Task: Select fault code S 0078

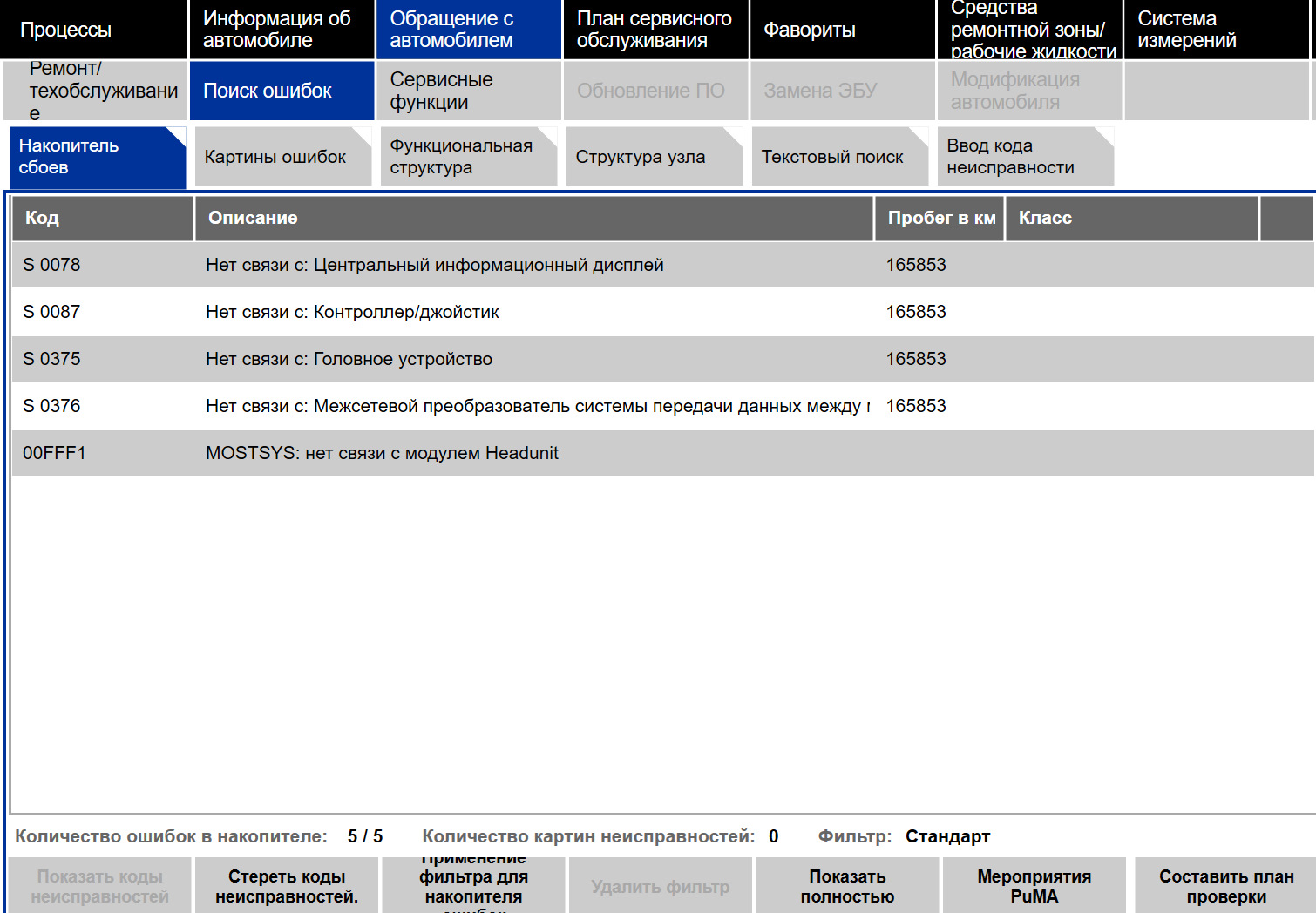Action: pos(51,265)
